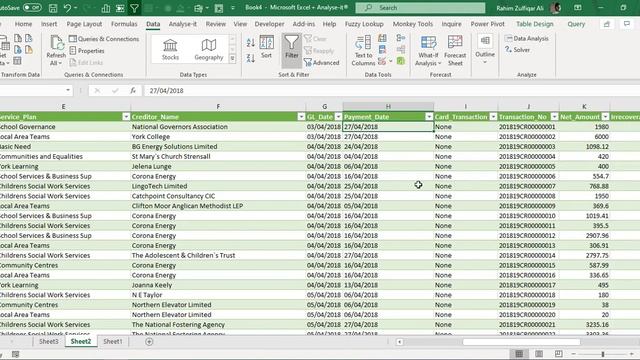Select the cell containing York College
The width and height of the screenshot is (640, 360).
coord(218,137)
